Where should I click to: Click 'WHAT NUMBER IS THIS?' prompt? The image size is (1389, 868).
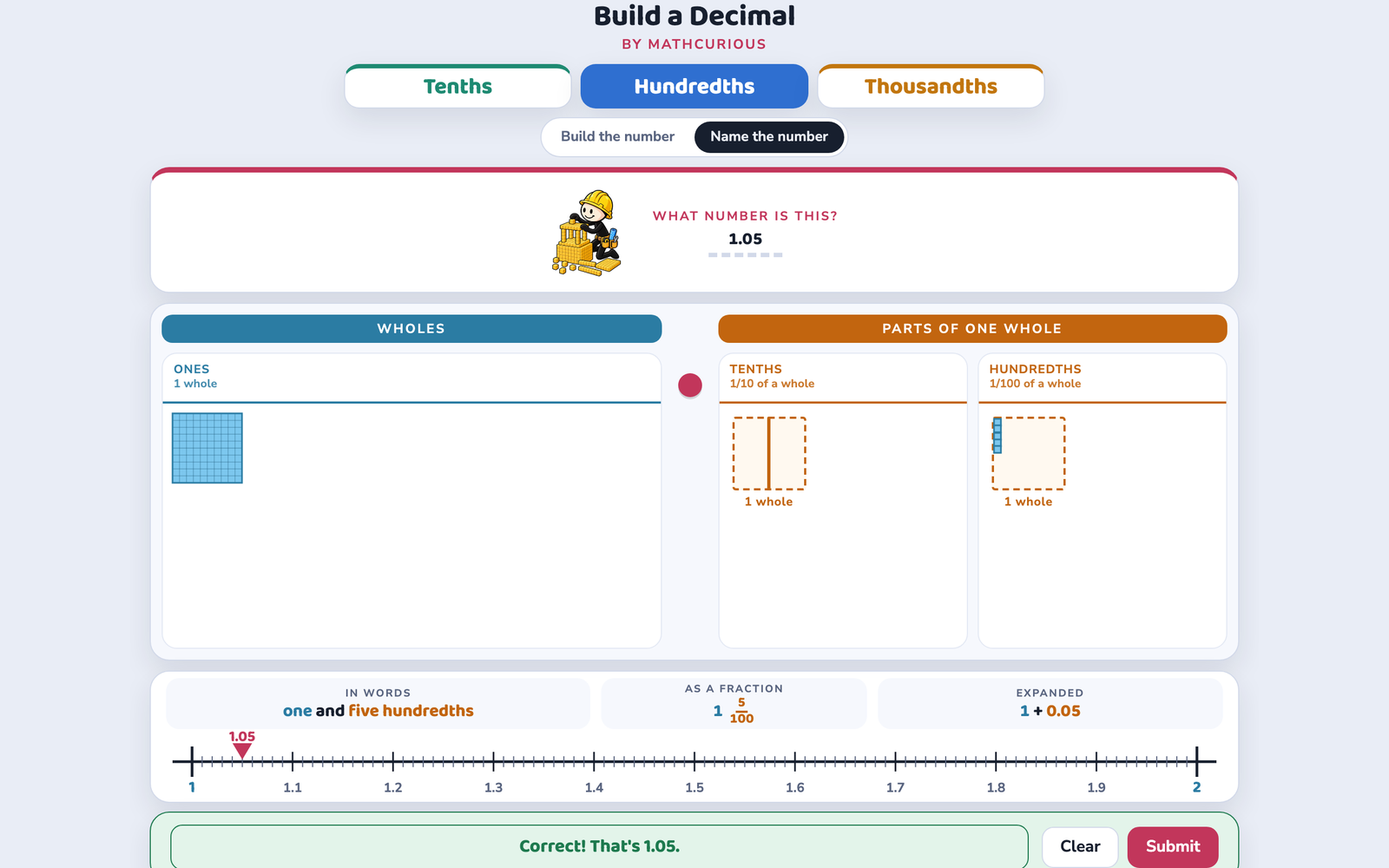click(x=745, y=216)
